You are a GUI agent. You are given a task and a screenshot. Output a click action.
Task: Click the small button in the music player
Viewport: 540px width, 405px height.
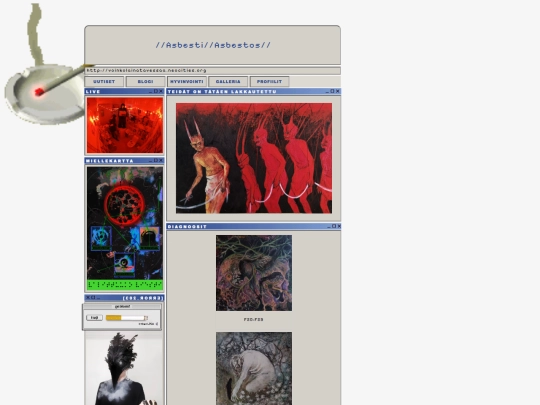pyautogui.click(x=94, y=318)
